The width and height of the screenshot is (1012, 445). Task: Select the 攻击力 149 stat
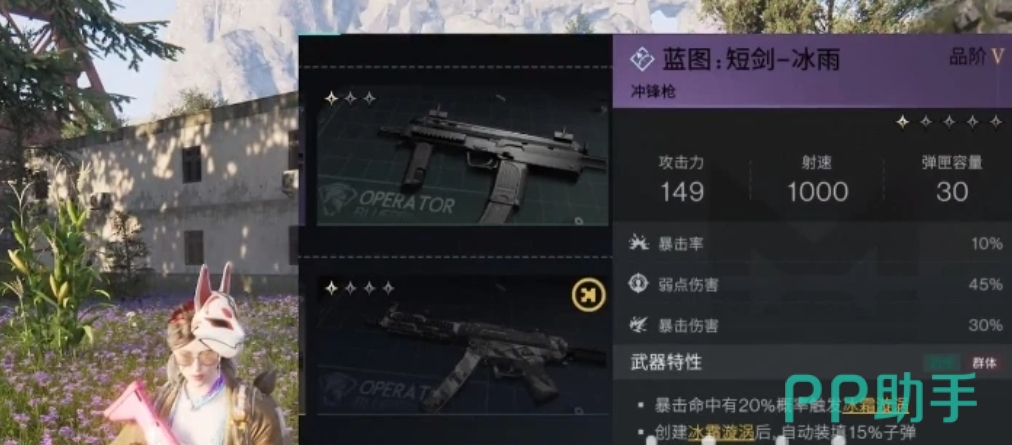[x=682, y=179]
